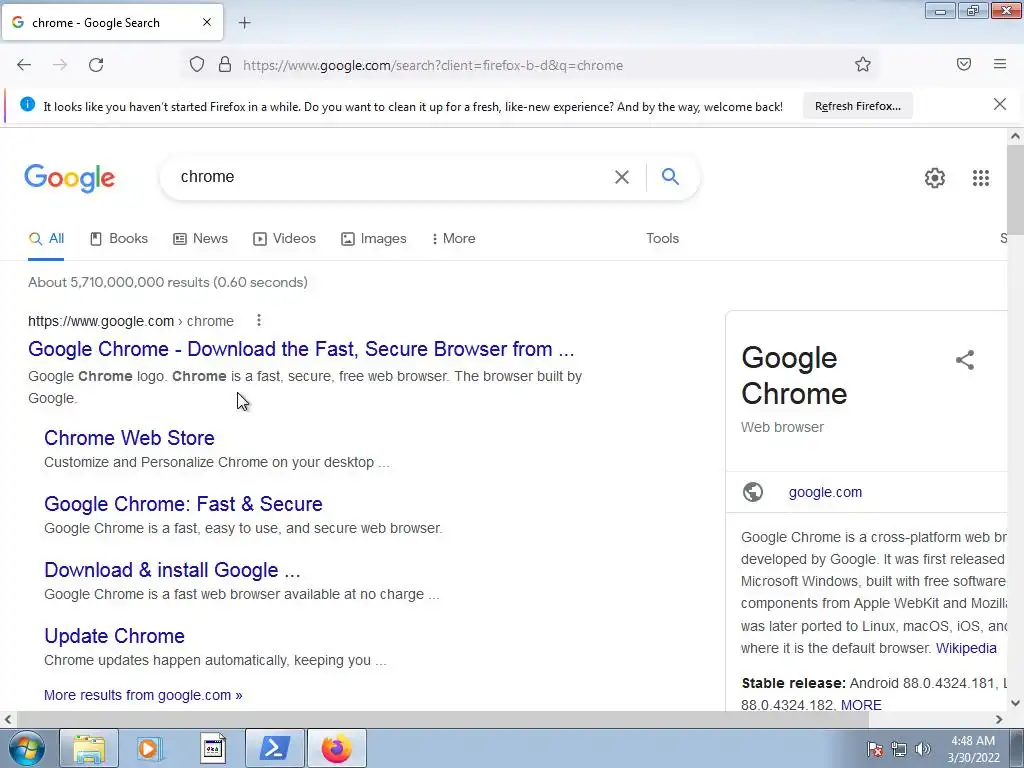Image resolution: width=1024 pixels, height=768 pixels.
Task: Open three-dot menu beside google.com › chrome
Action: [259, 320]
